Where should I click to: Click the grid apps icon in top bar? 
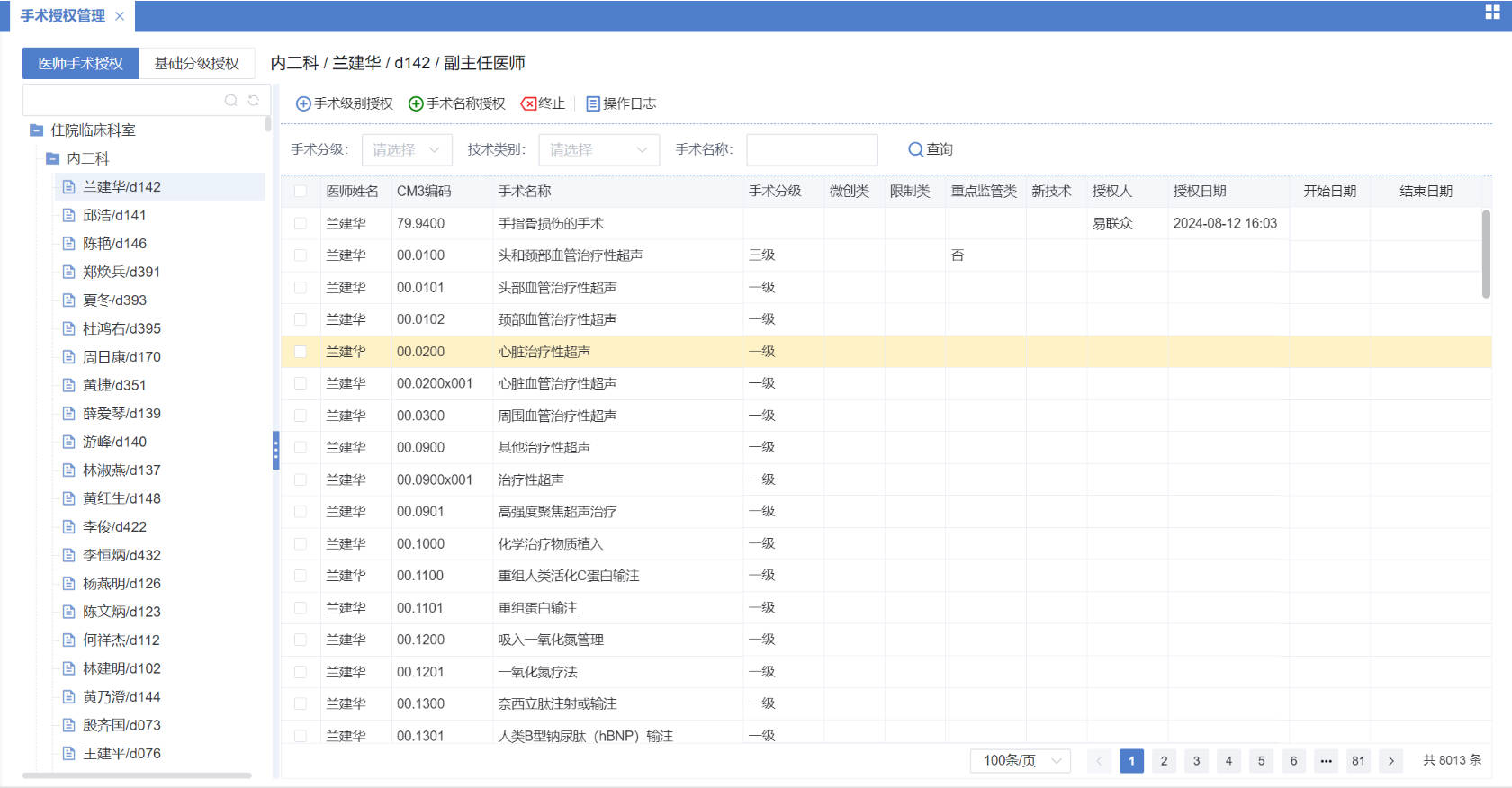pos(1492,13)
